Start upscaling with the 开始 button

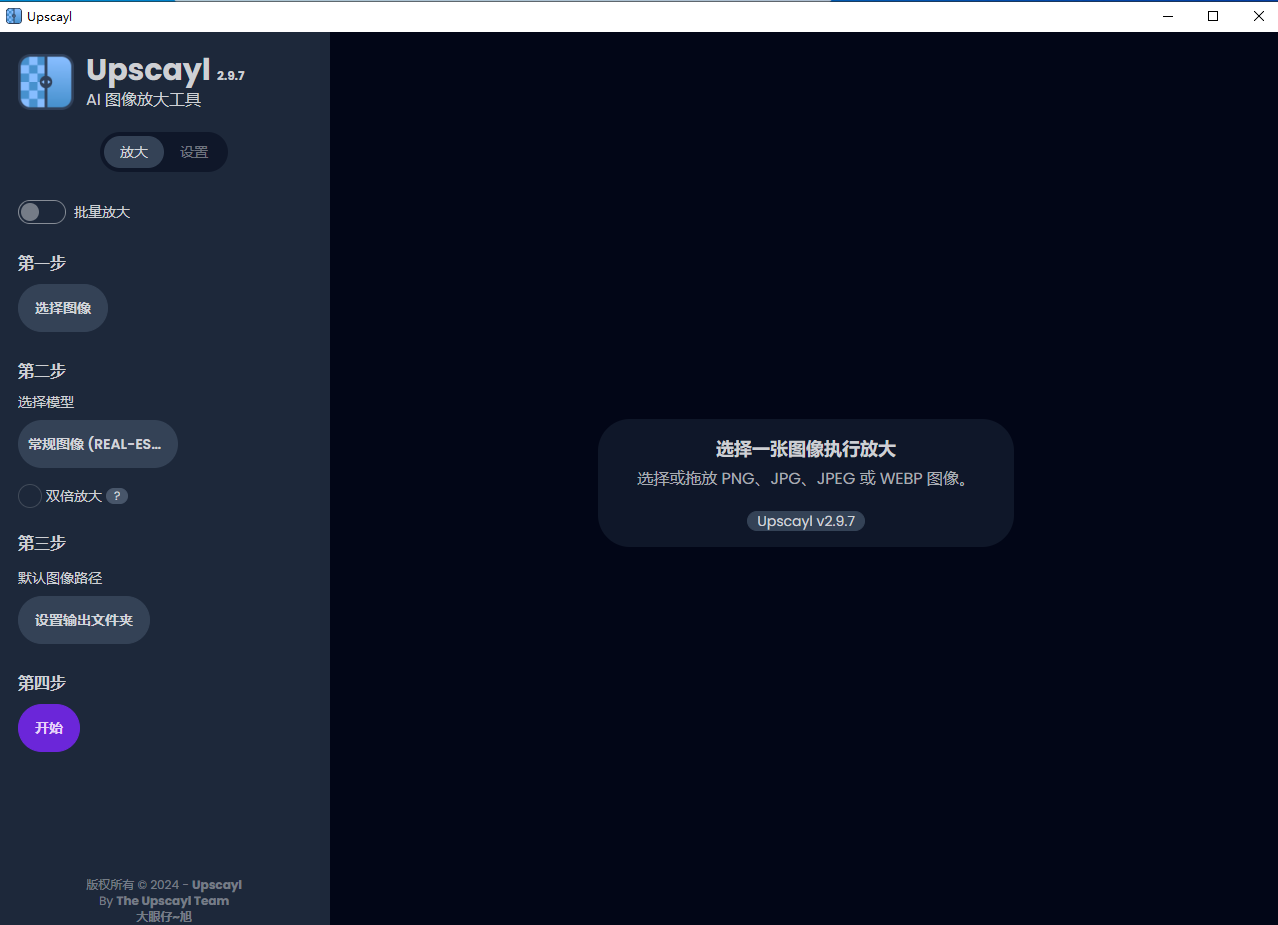(48, 728)
